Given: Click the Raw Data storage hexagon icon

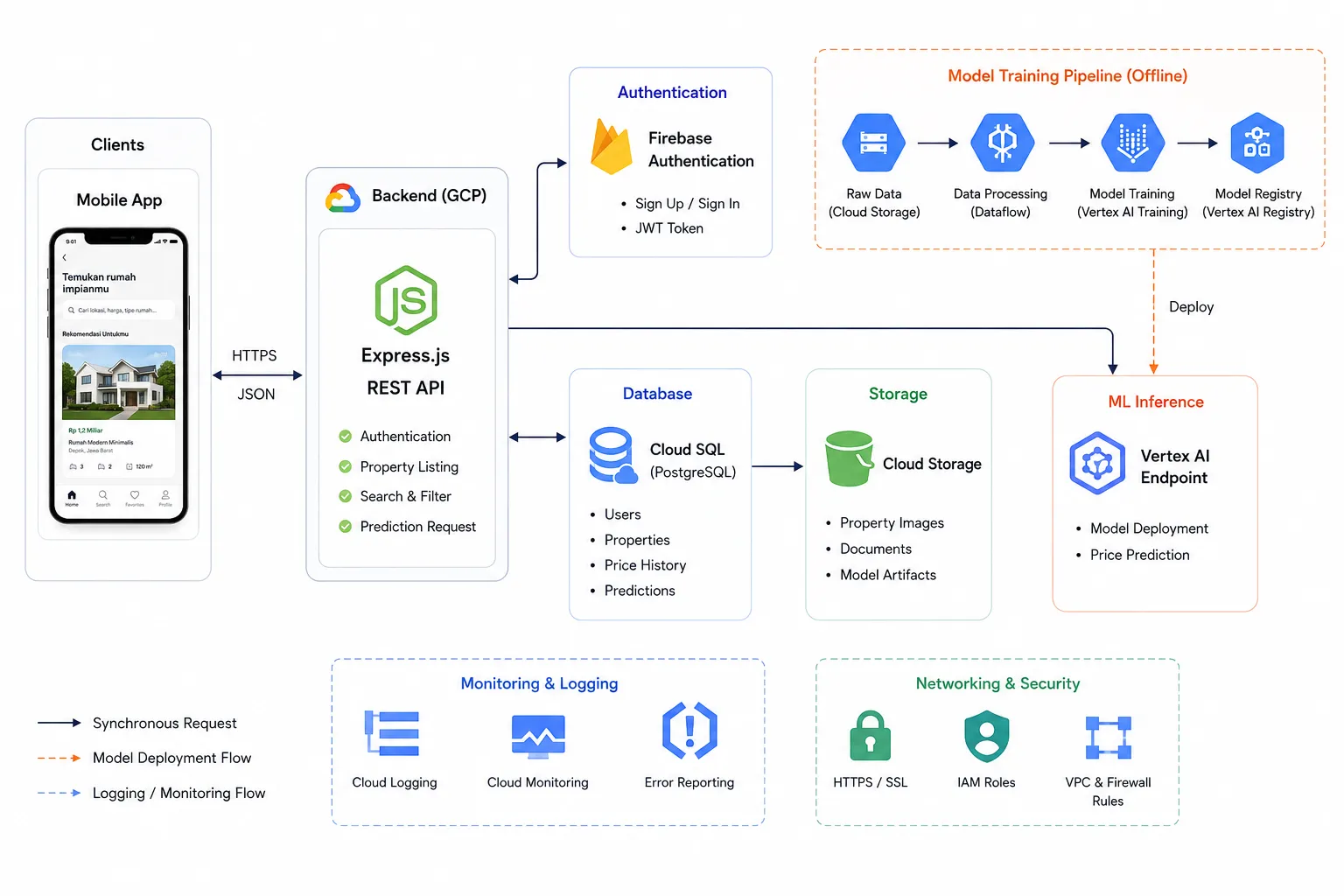Looking at the screenshot, I should tap(873, 143).
